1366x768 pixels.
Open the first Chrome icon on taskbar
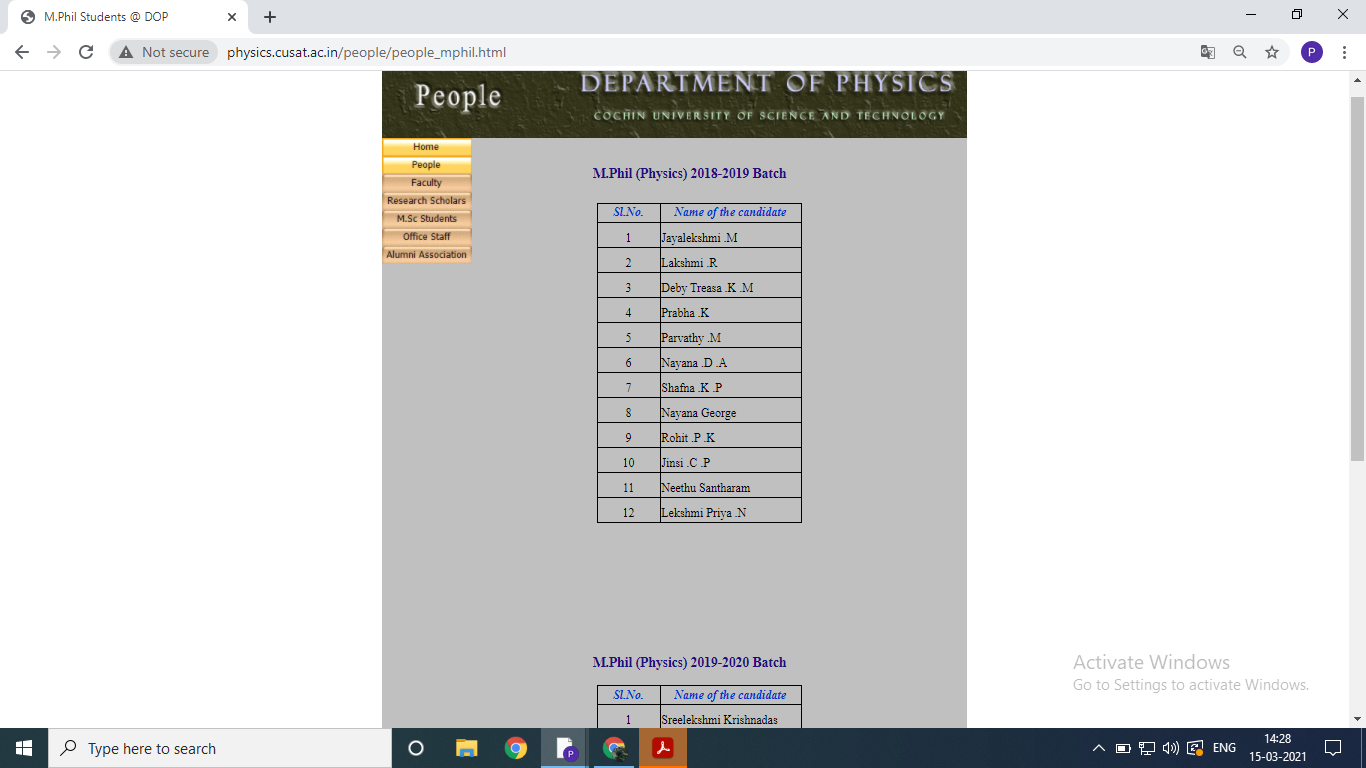[515, 748]
